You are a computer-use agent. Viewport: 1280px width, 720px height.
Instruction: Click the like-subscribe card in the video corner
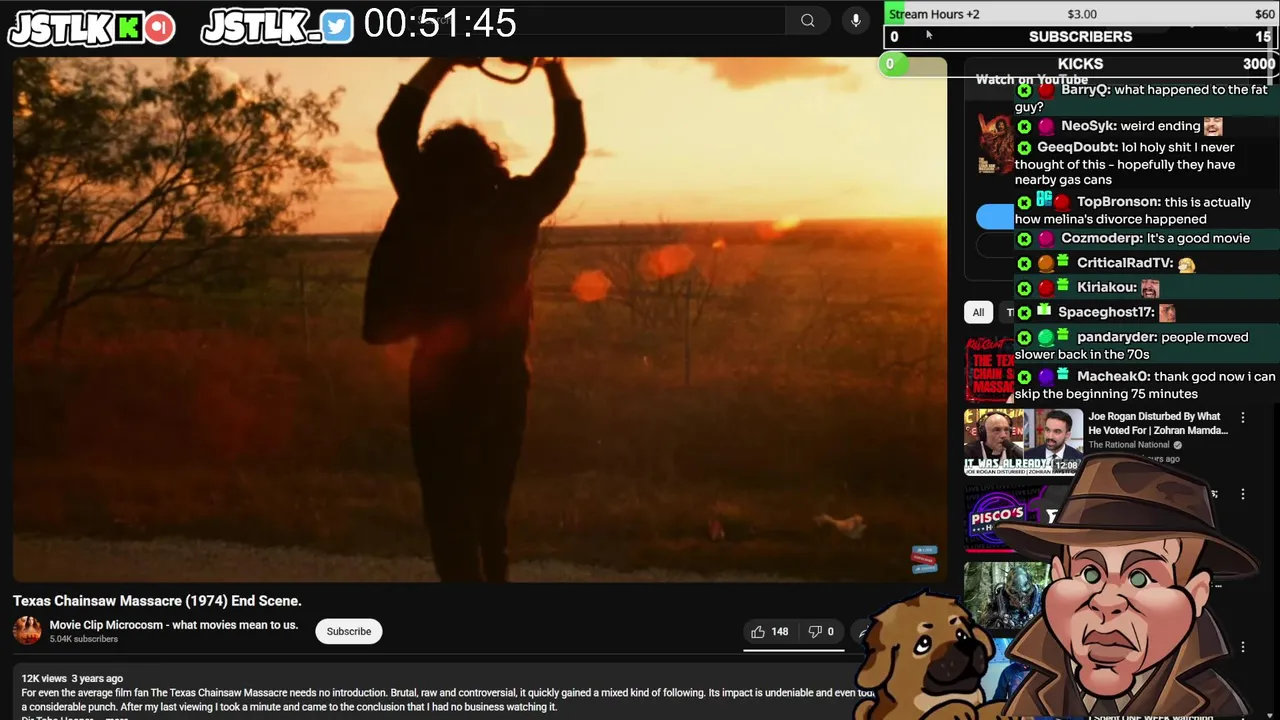coord(925,560)
